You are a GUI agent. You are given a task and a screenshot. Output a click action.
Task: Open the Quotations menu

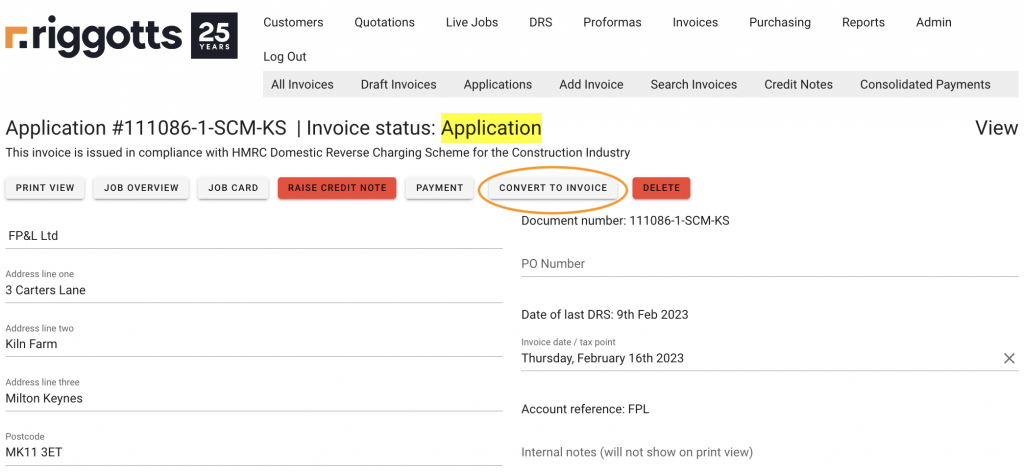click(384, 22)
